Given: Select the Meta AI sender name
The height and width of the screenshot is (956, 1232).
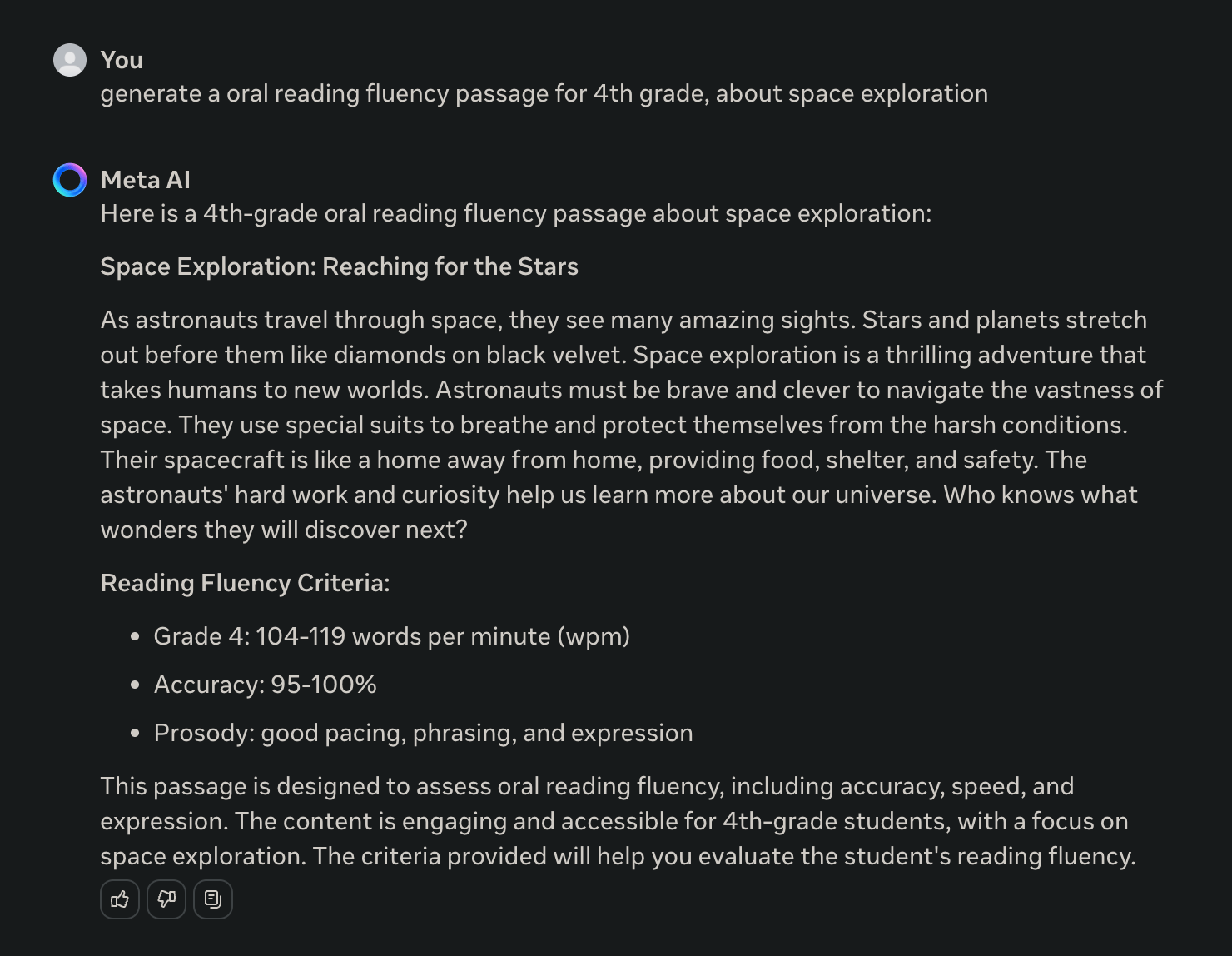Looking at the screenshot, I should [x=146, y=179].
